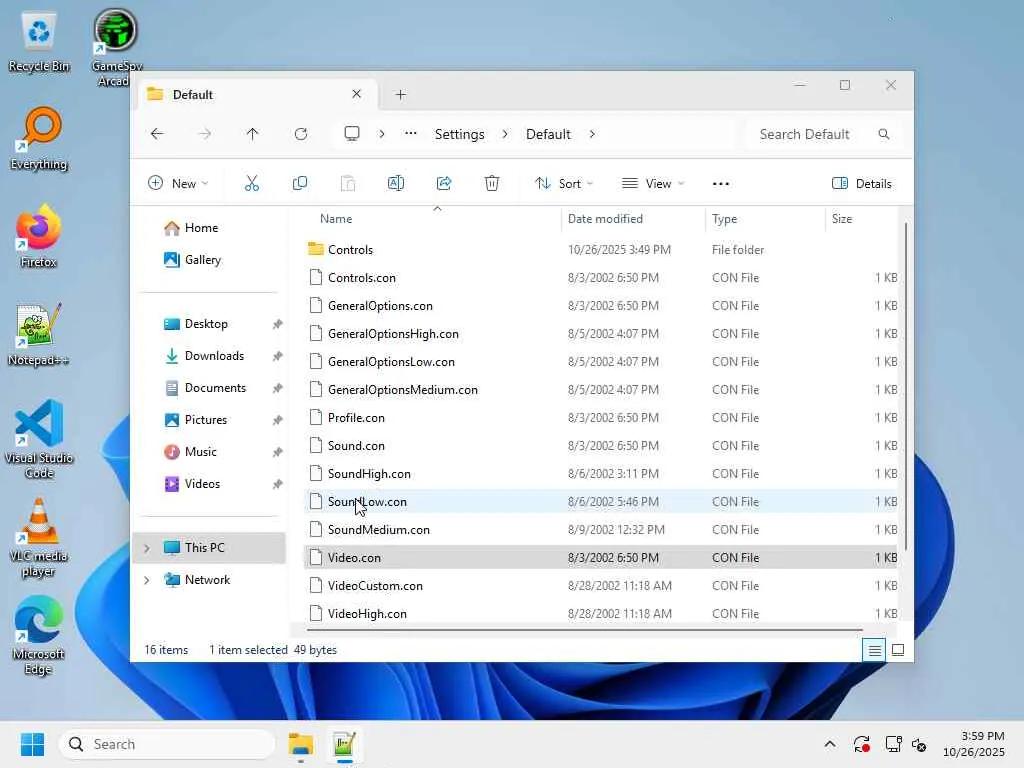Click Settings in breadcrumb path
The width and height of the screenshot is (1024, 768).
460,134
